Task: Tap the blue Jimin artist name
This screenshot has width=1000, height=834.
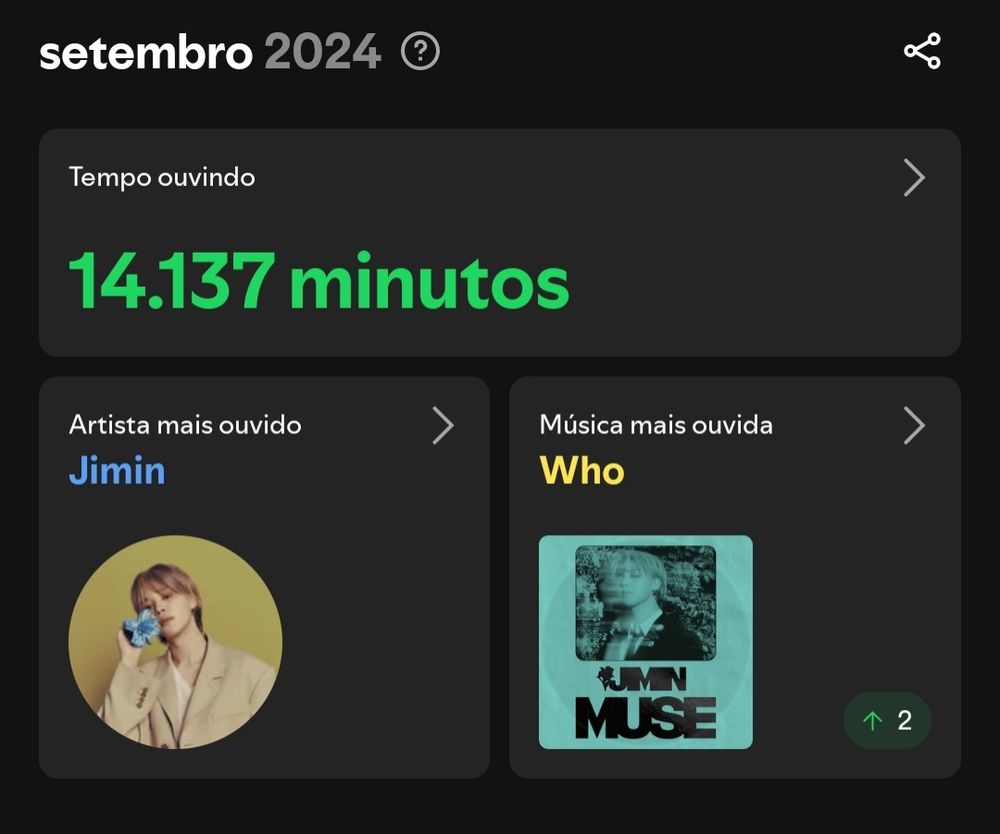Action: [x=117, y=471]
